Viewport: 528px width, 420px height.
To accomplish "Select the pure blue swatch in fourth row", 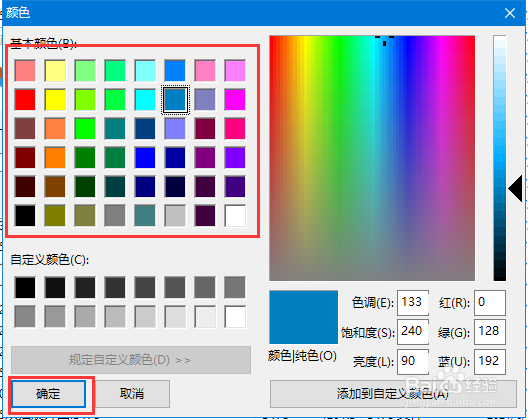I will point(145,158).
